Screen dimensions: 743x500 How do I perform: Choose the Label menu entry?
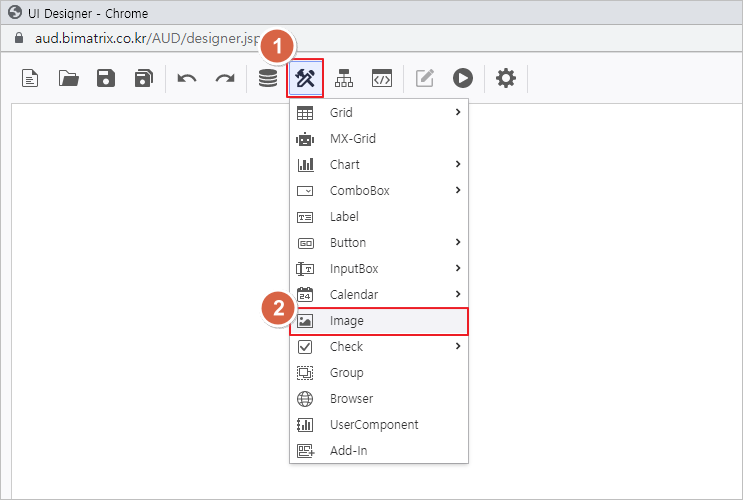(x=344, y=217)
